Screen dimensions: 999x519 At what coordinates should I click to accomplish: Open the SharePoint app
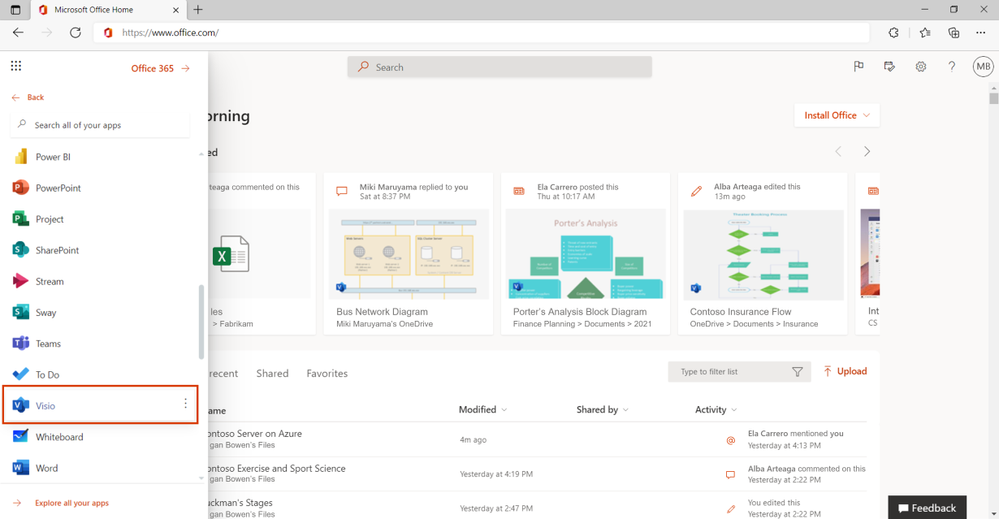pos(57,250)
